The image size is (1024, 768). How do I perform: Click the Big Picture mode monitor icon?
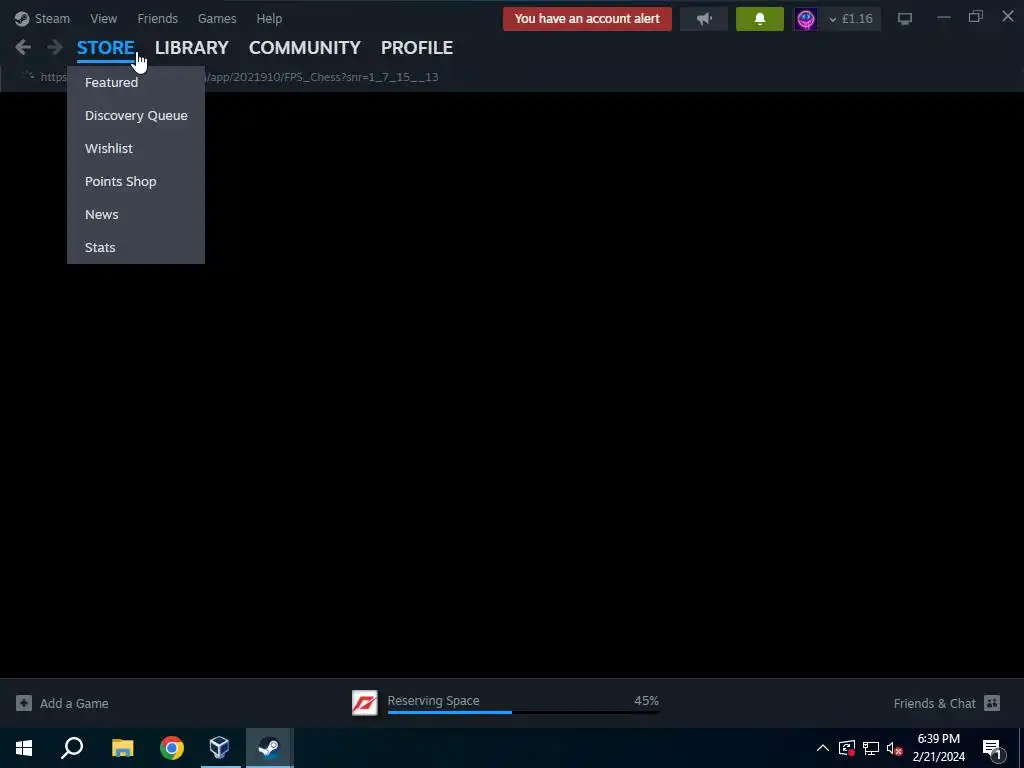coord(904,19)
